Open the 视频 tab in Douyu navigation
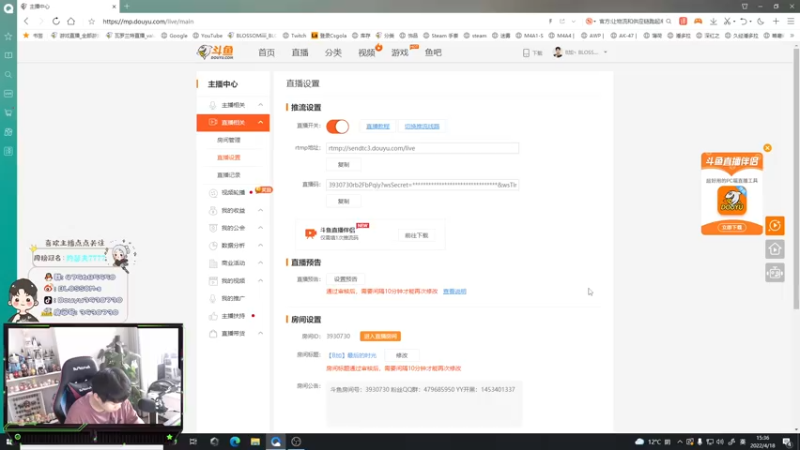The width and height of the screenshot is (800, 450). [x=366, y=53]
